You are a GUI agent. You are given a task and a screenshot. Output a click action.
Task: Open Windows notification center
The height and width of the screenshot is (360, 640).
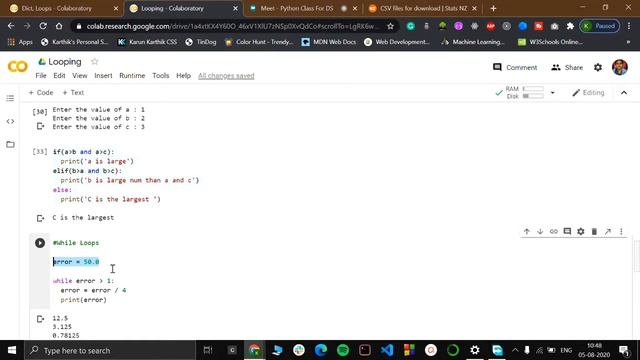pos(624,350)
